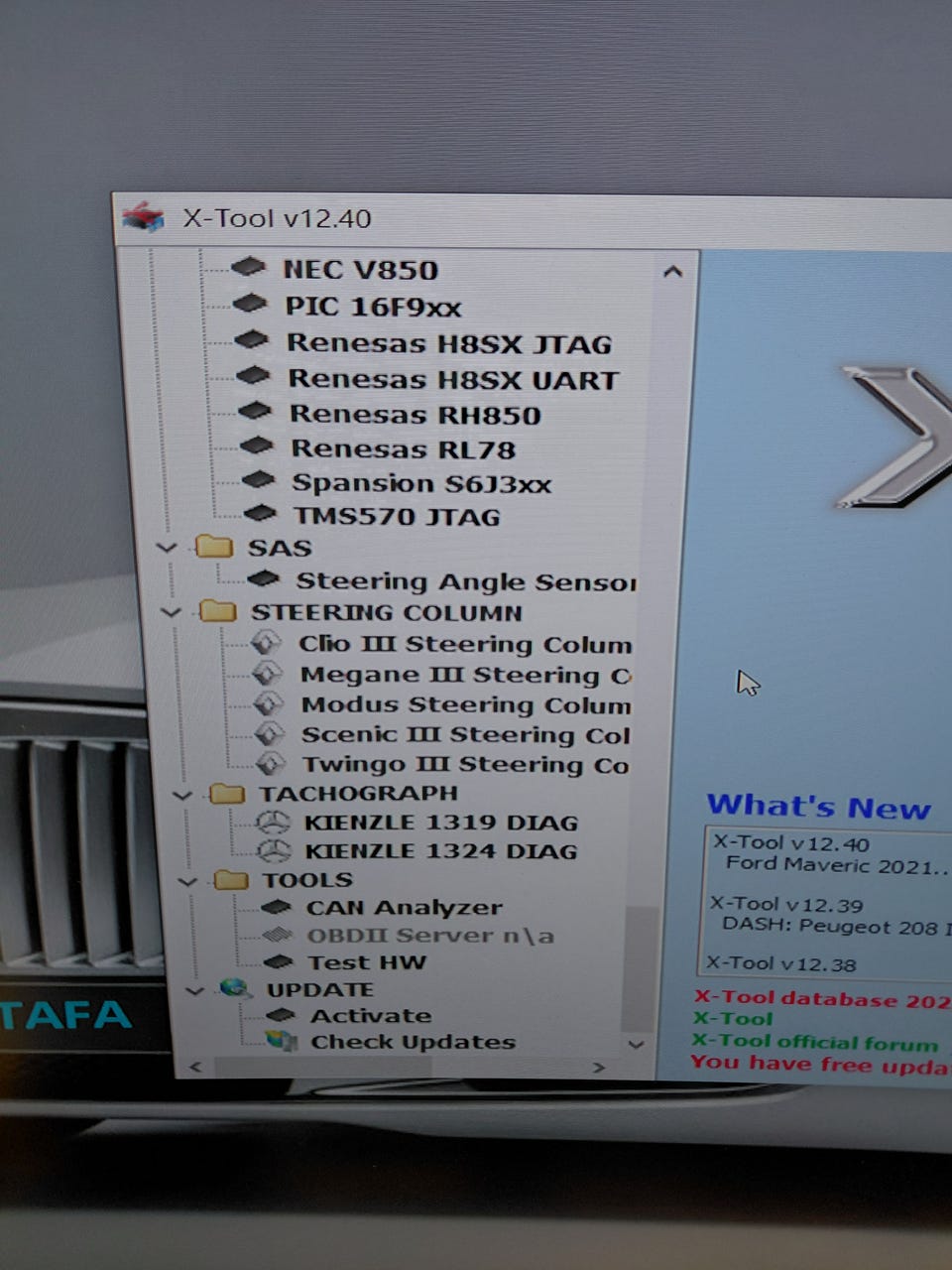Screen dimensions: 952x1270
Task: Click horizontal scrollbar left arrow
Action: (x=195, y=1068)
